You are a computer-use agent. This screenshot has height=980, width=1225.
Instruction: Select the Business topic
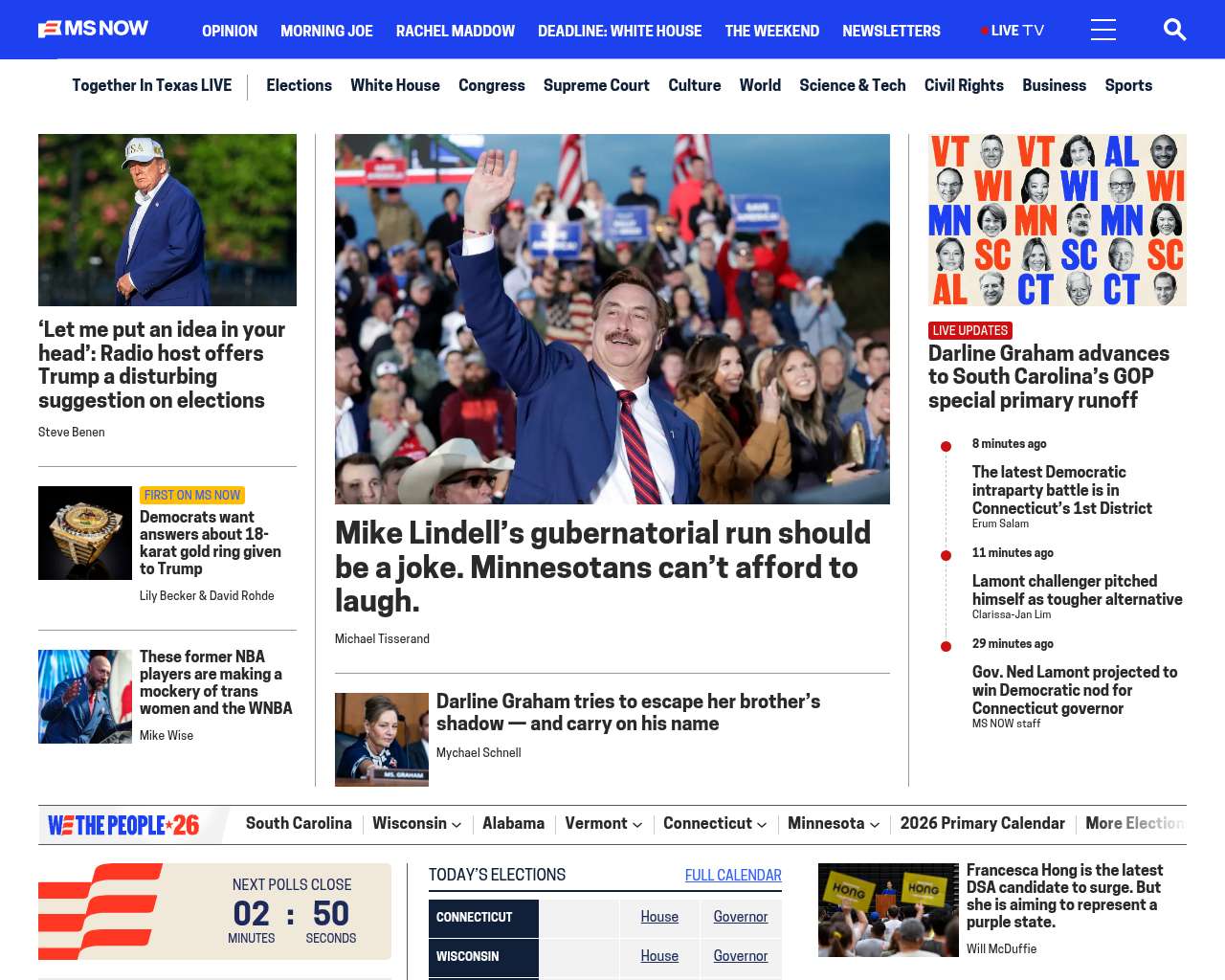pos(1054,85)
